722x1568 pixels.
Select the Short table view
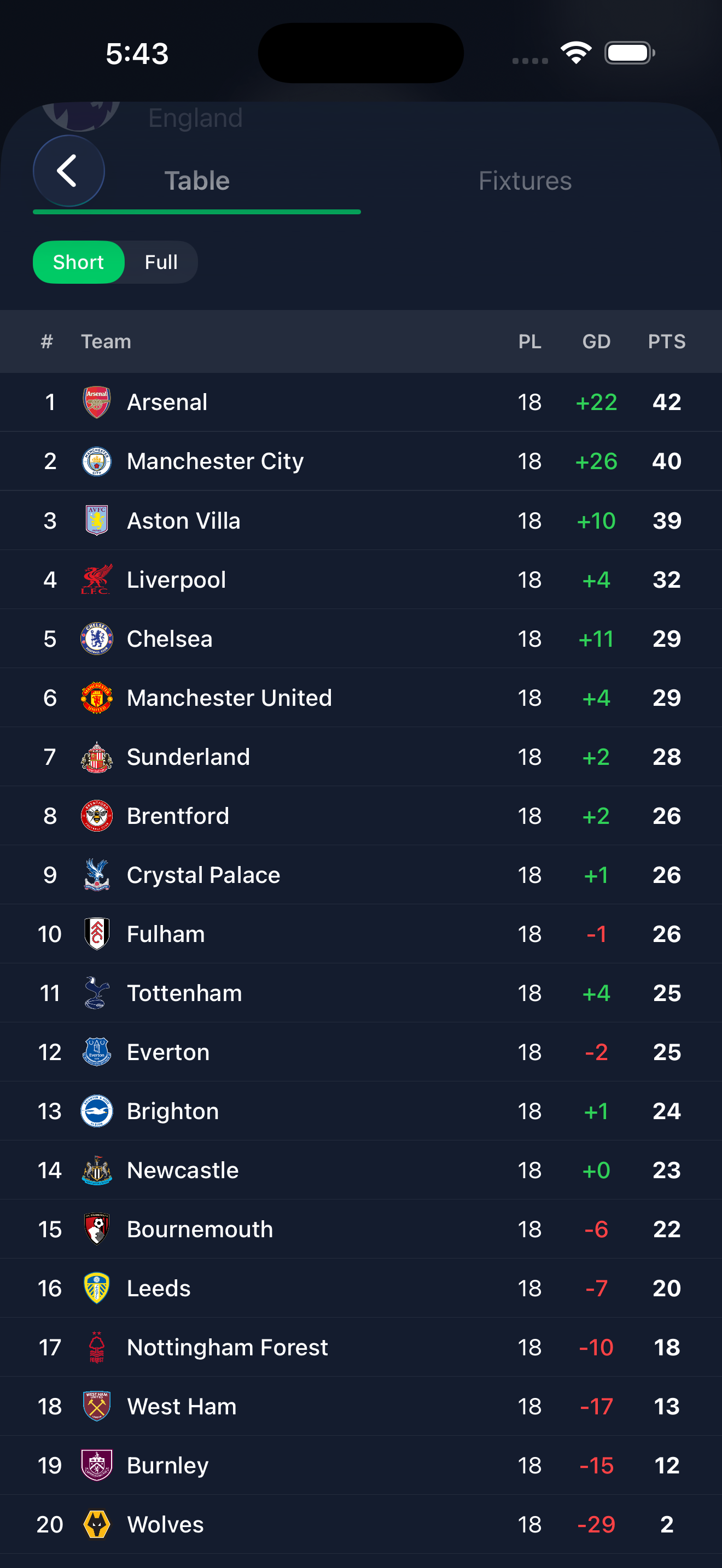point(79,262)
